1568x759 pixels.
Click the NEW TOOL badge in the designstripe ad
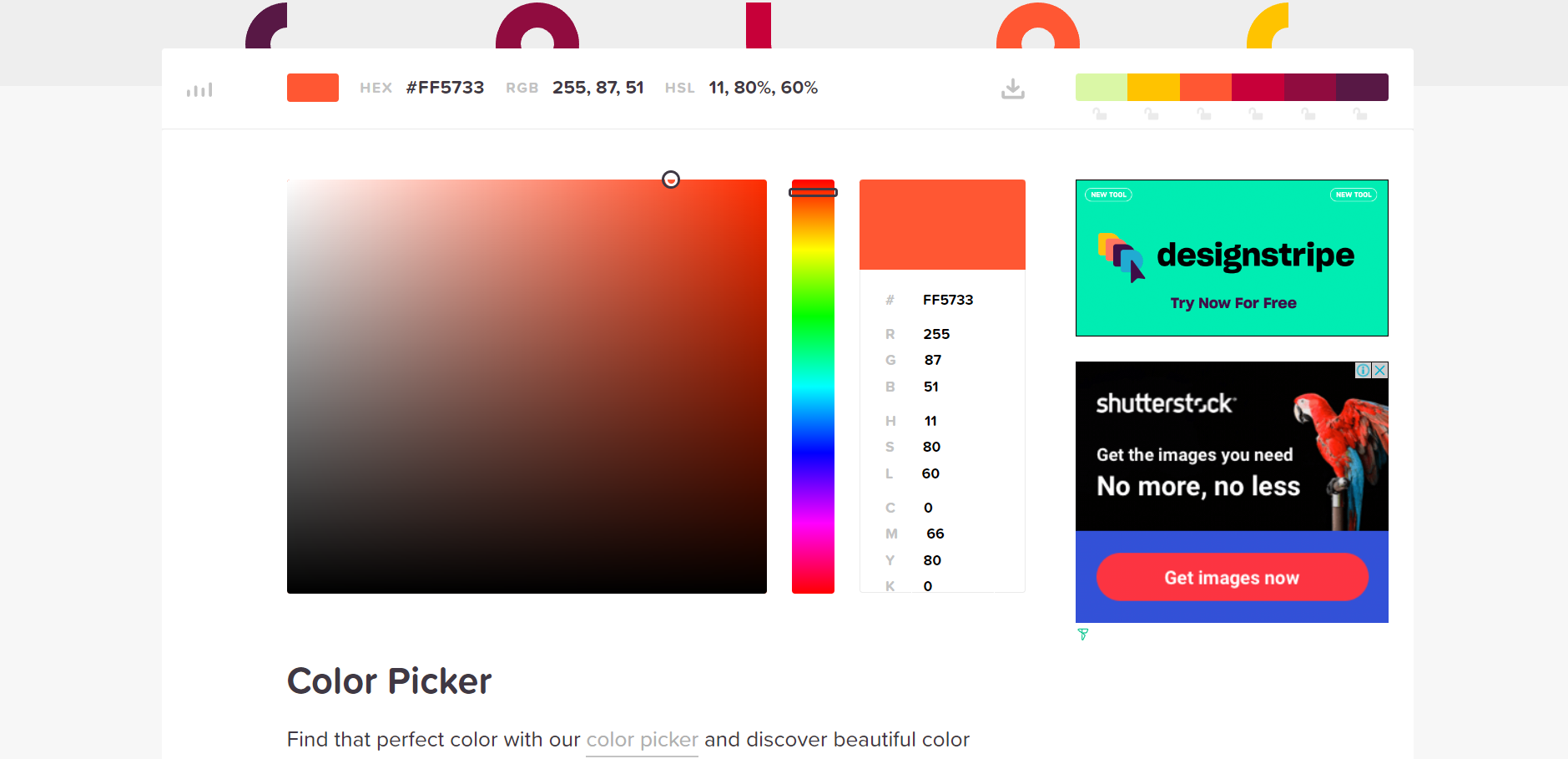pyautogui.click(x=1109, y=194)
